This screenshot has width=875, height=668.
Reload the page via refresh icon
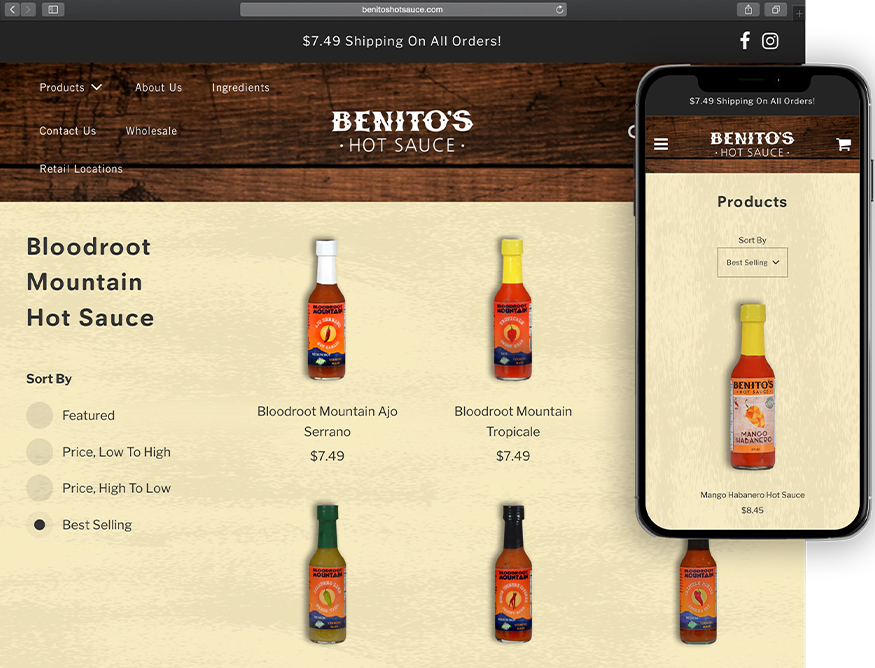pyautogui.click(x=559, y=9)
